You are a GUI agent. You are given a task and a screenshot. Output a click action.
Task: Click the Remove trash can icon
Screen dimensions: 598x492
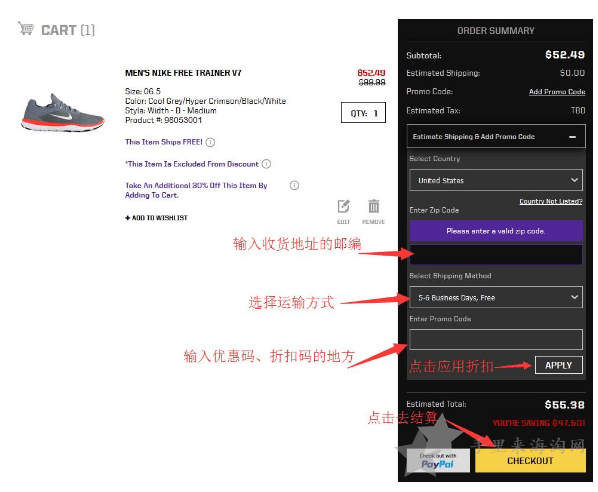373,206
